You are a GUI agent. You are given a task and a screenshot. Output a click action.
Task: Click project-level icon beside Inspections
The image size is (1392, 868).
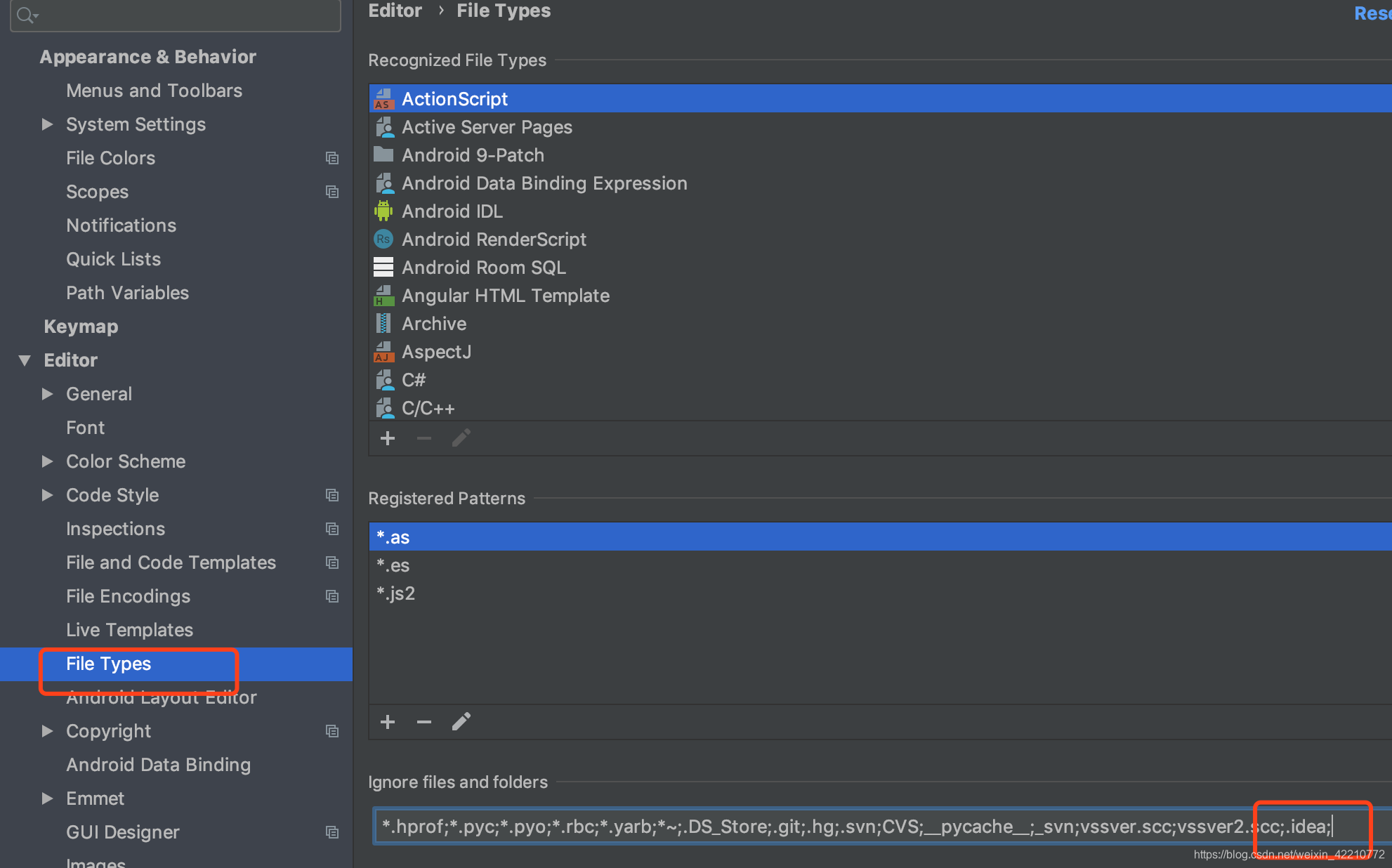pyautogui.click(x=332, y=529)
